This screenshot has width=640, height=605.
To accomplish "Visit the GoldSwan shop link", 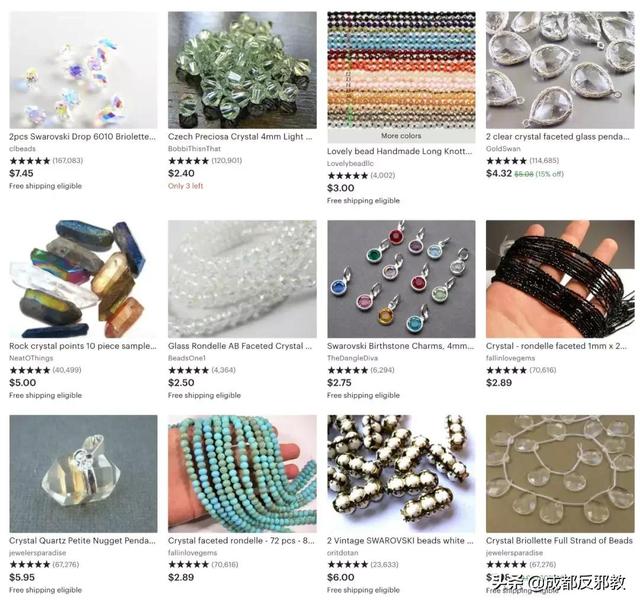I will pos(500,149).
